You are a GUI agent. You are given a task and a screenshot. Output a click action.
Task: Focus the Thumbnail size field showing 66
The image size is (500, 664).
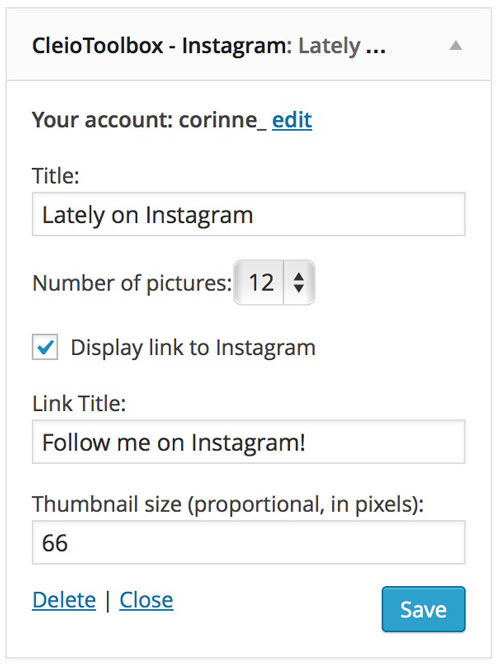coord(249,542)
